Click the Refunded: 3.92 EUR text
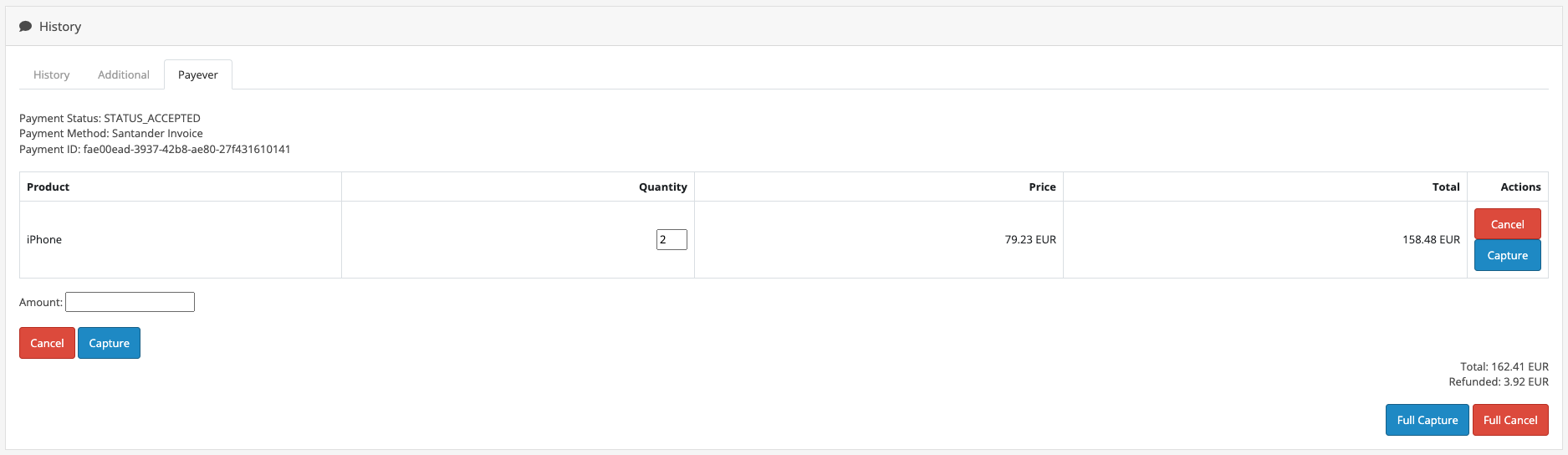 [x=1499, y=381]
